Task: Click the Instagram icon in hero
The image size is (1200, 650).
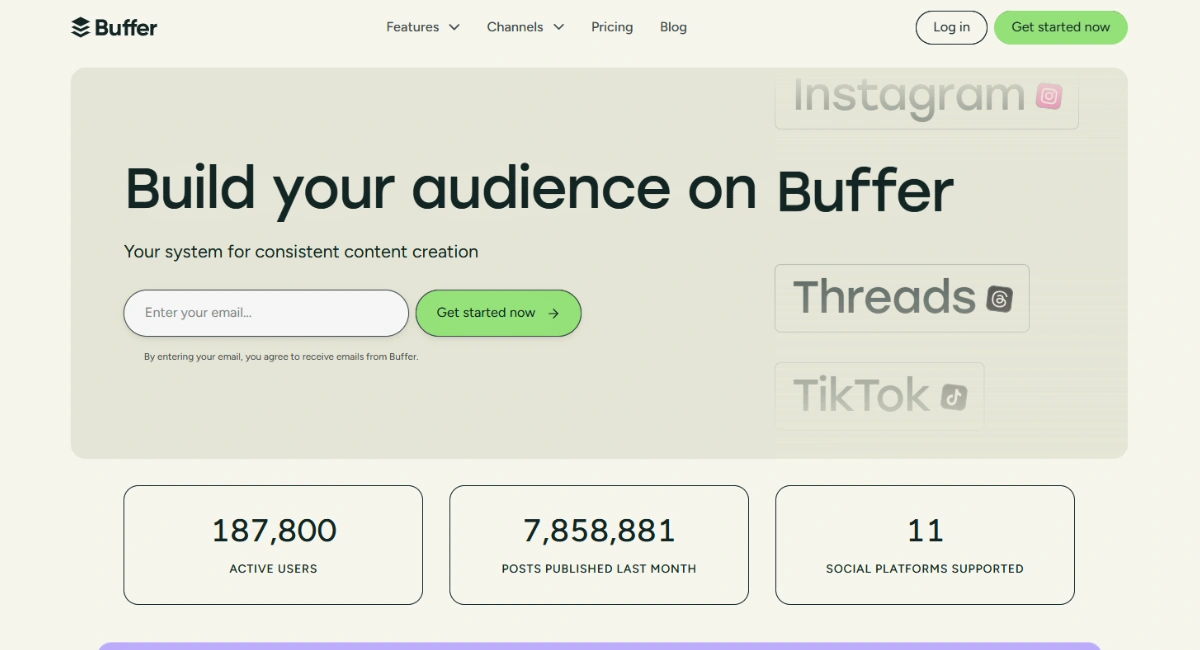Action: [1049, 96]
